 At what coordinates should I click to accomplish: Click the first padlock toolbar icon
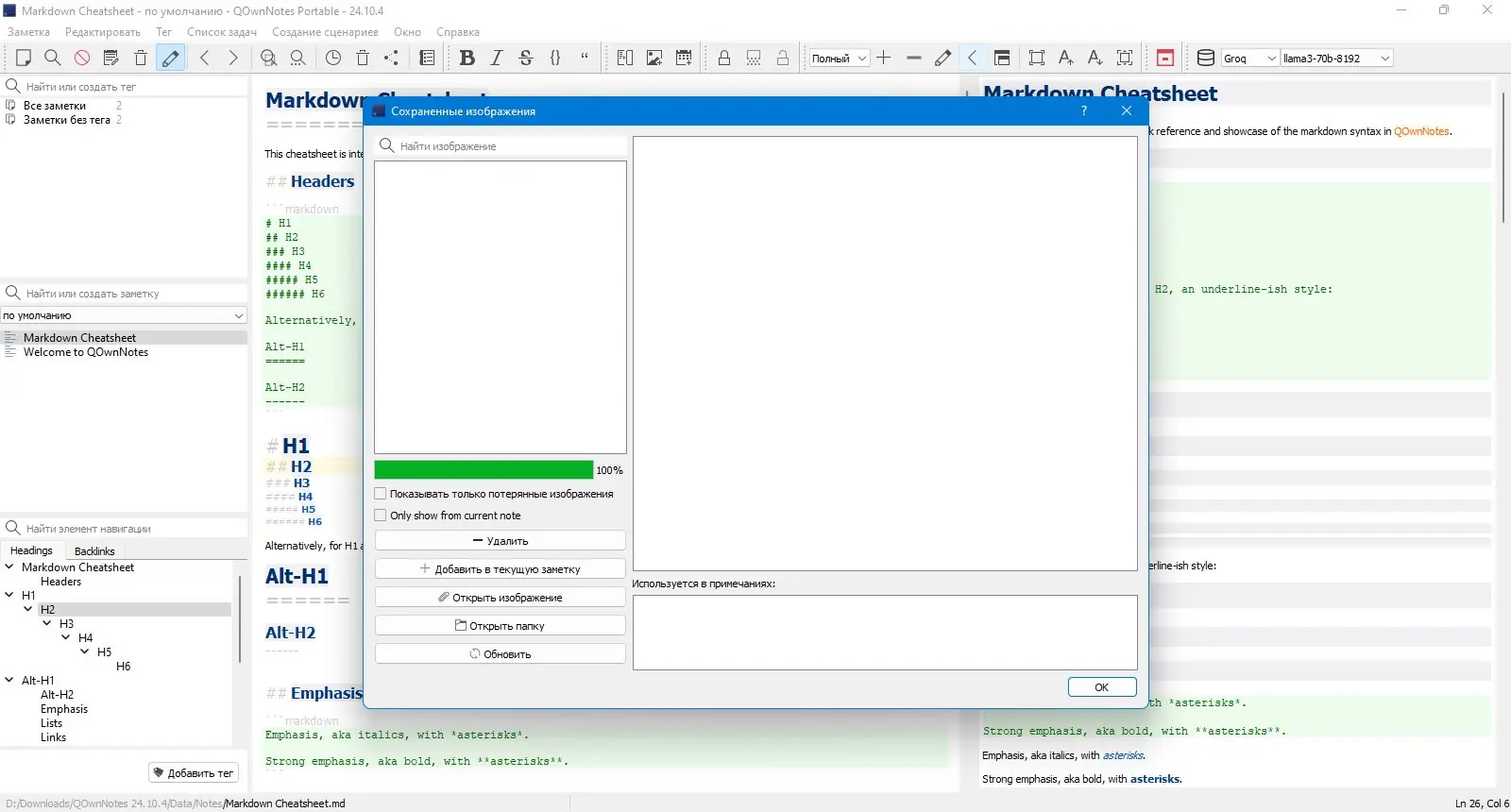[724, 58]
